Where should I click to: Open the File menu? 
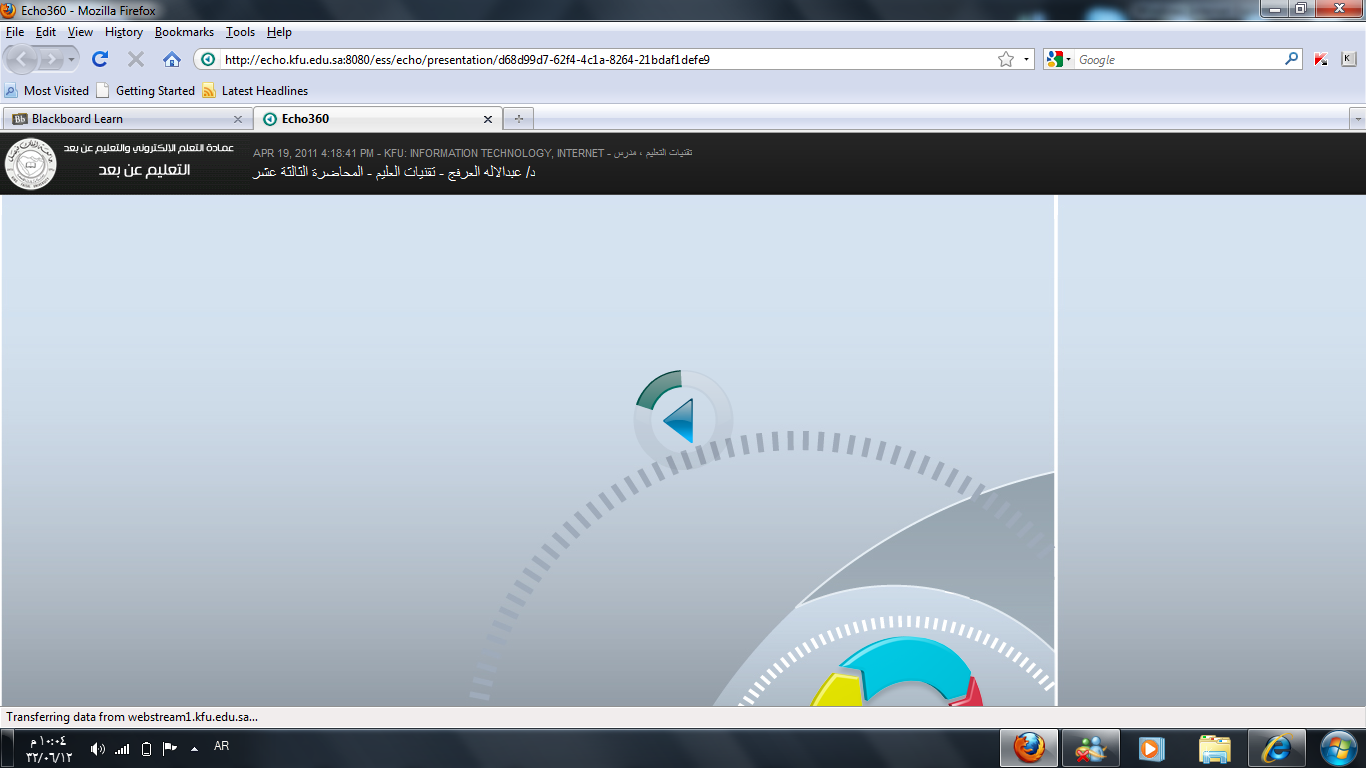pyautogui.click(x=14, y=32)
